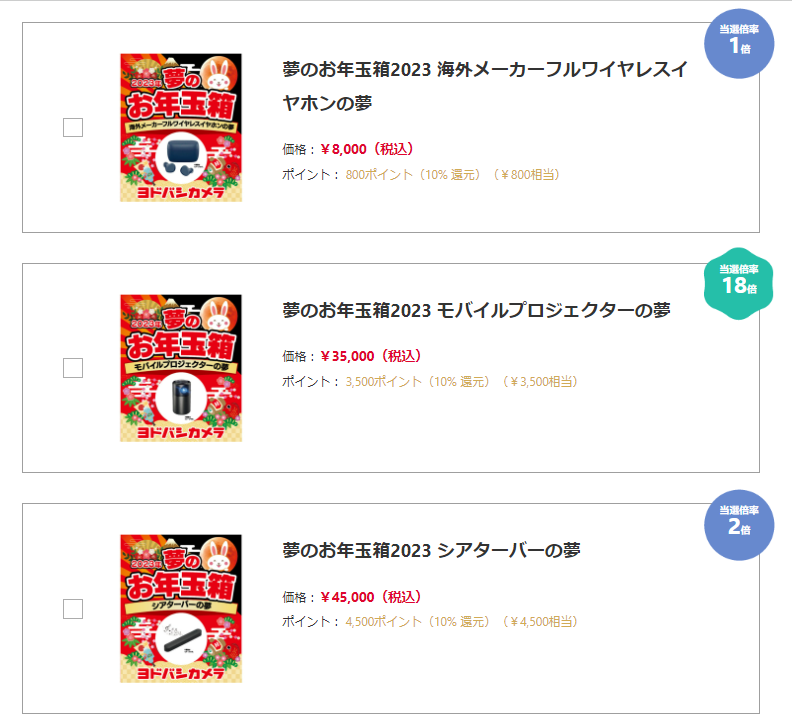Click the ヨドバシカメラ logo on the earphone thumbnail
792x723 pixels.
[x=181, y=190]
